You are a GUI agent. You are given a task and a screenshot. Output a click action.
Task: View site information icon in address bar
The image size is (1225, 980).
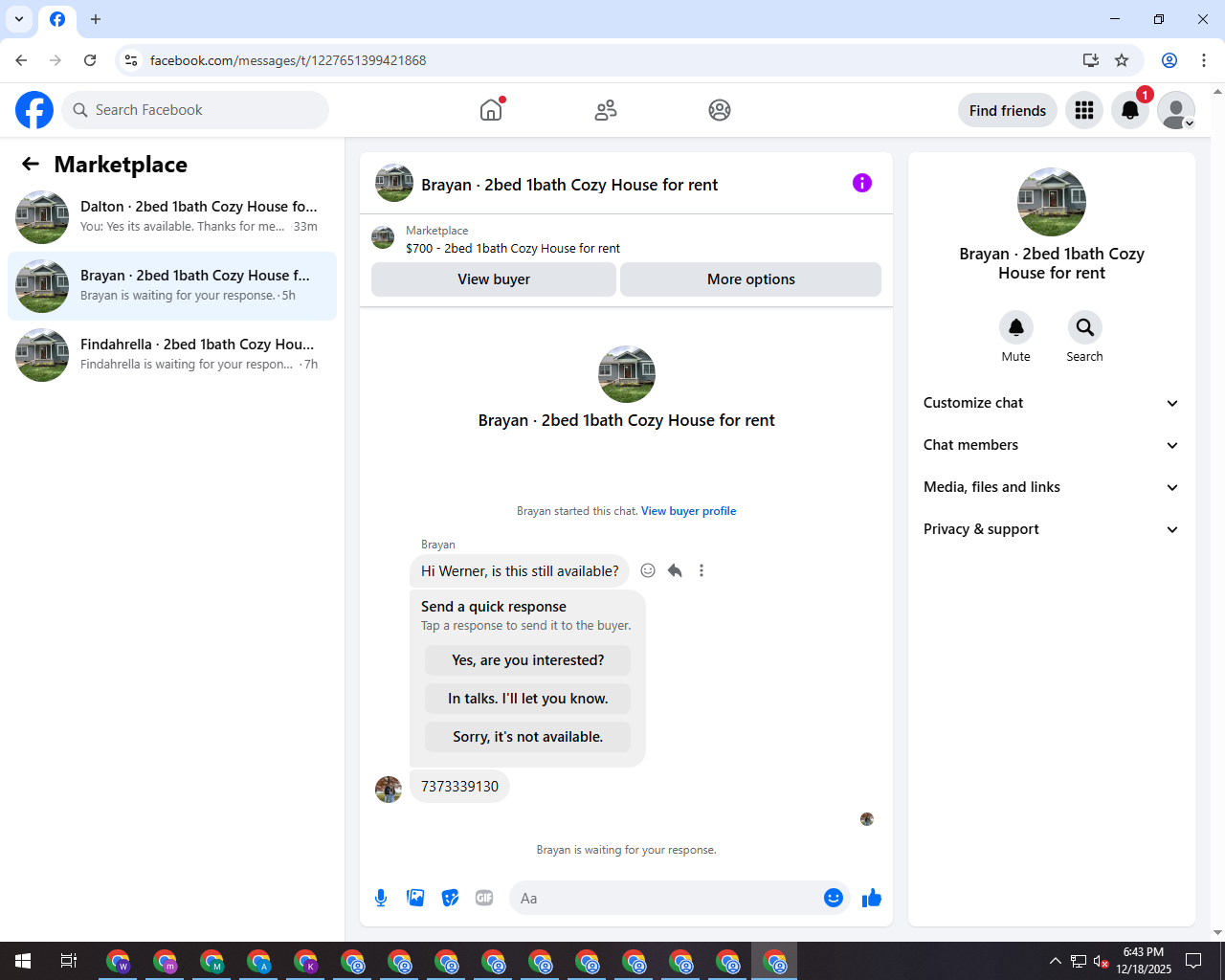click(x=131, y=60)
